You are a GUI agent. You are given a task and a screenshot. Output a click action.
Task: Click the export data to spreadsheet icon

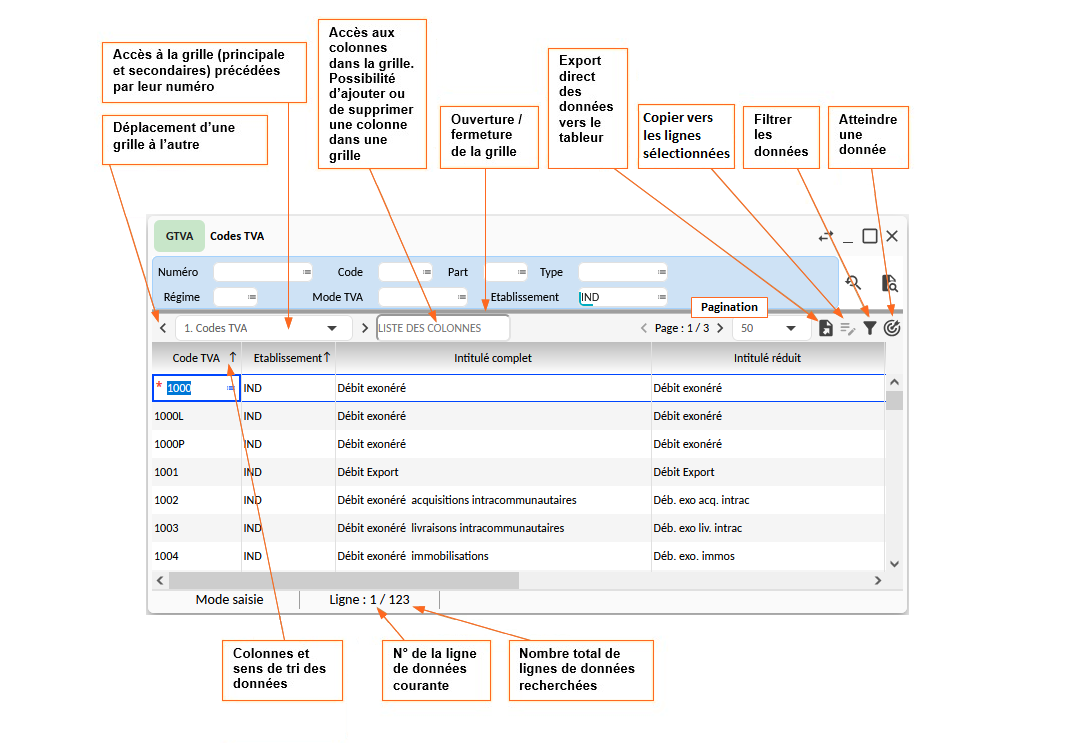point(826,328)
